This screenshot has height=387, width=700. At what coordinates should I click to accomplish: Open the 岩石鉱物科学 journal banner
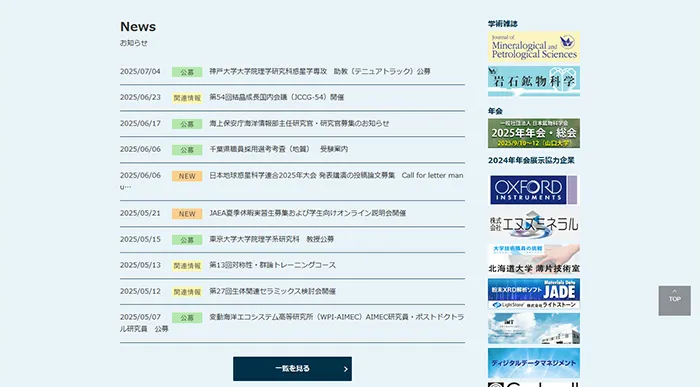pyautogui.click(x=534, y=81)
